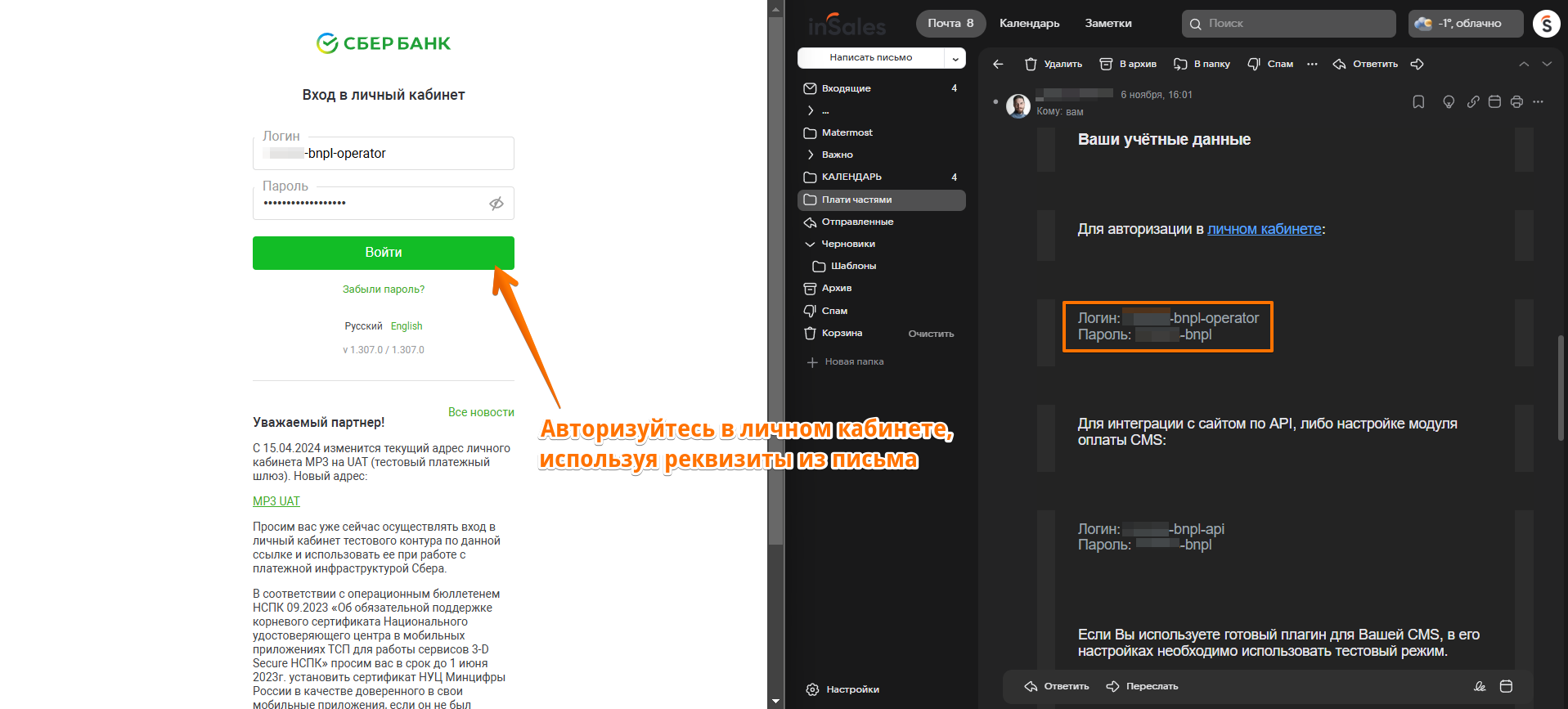Image resolution: width=1568 pixels, height=709 pixels.
Task: Click Написать письмо to compose
Action: tap(871, 58)
